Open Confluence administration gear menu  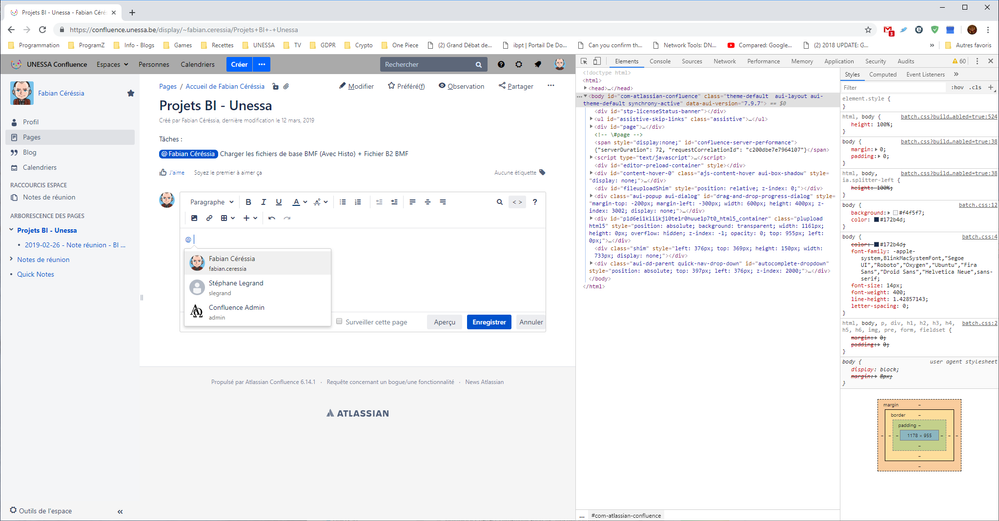click(x=519, y=64)
